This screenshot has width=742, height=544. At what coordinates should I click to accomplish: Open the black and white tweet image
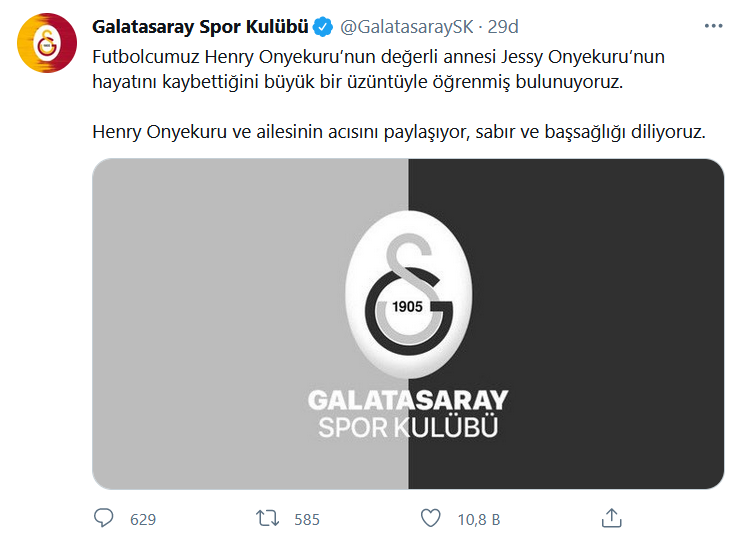(x=408, y=324)
